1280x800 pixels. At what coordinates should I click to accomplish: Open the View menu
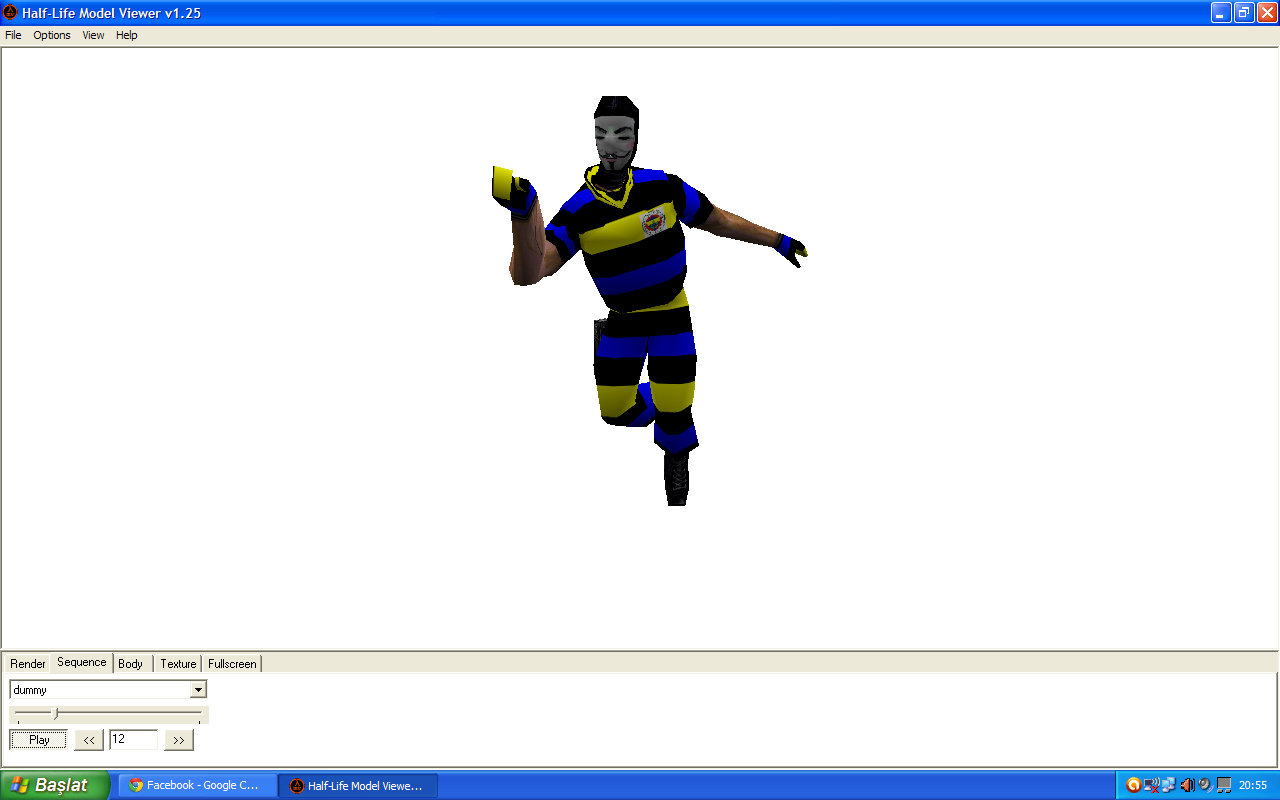point(93,35)
